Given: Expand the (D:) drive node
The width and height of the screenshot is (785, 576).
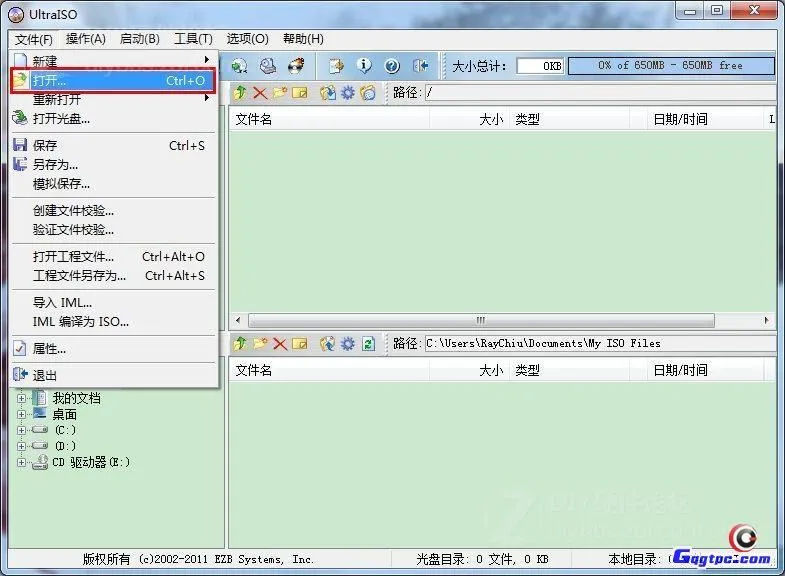Looking at the screenshot, I should click(22, 446).
